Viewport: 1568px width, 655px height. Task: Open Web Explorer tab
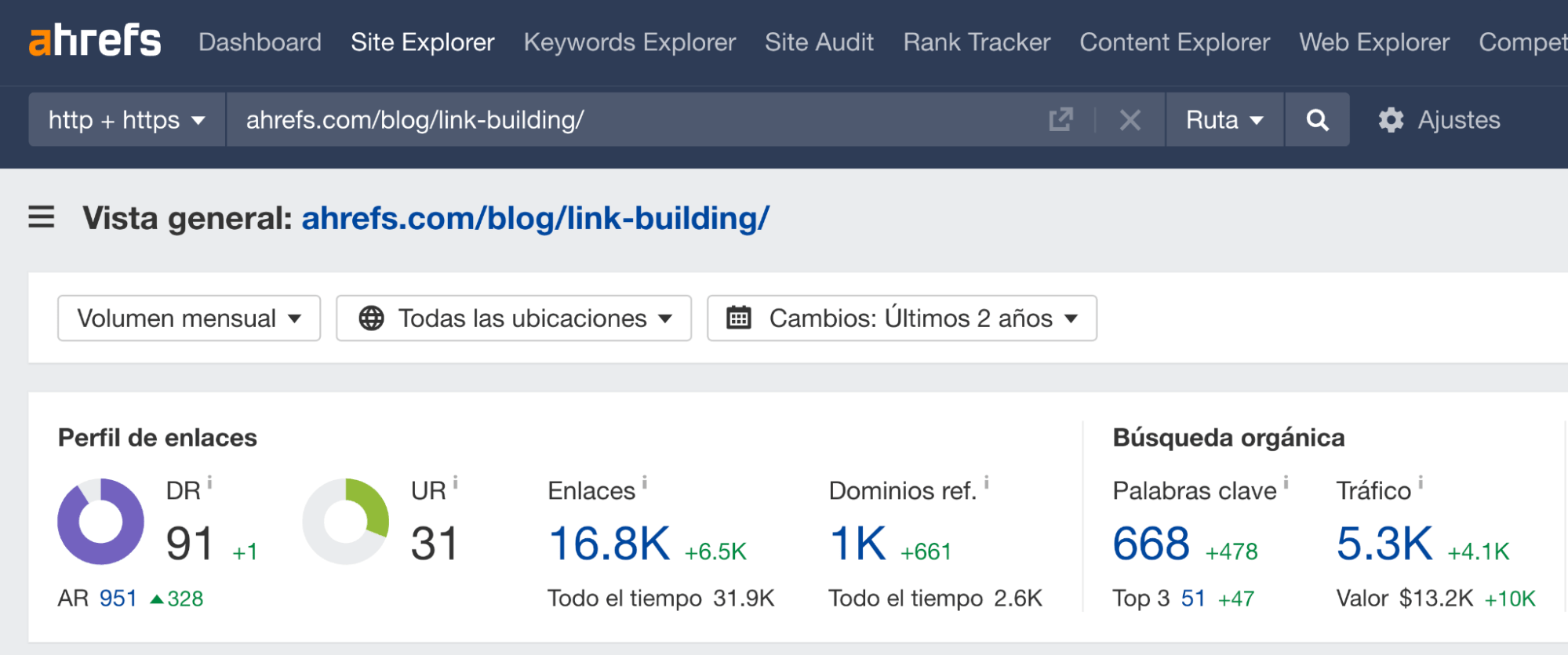1374,42
